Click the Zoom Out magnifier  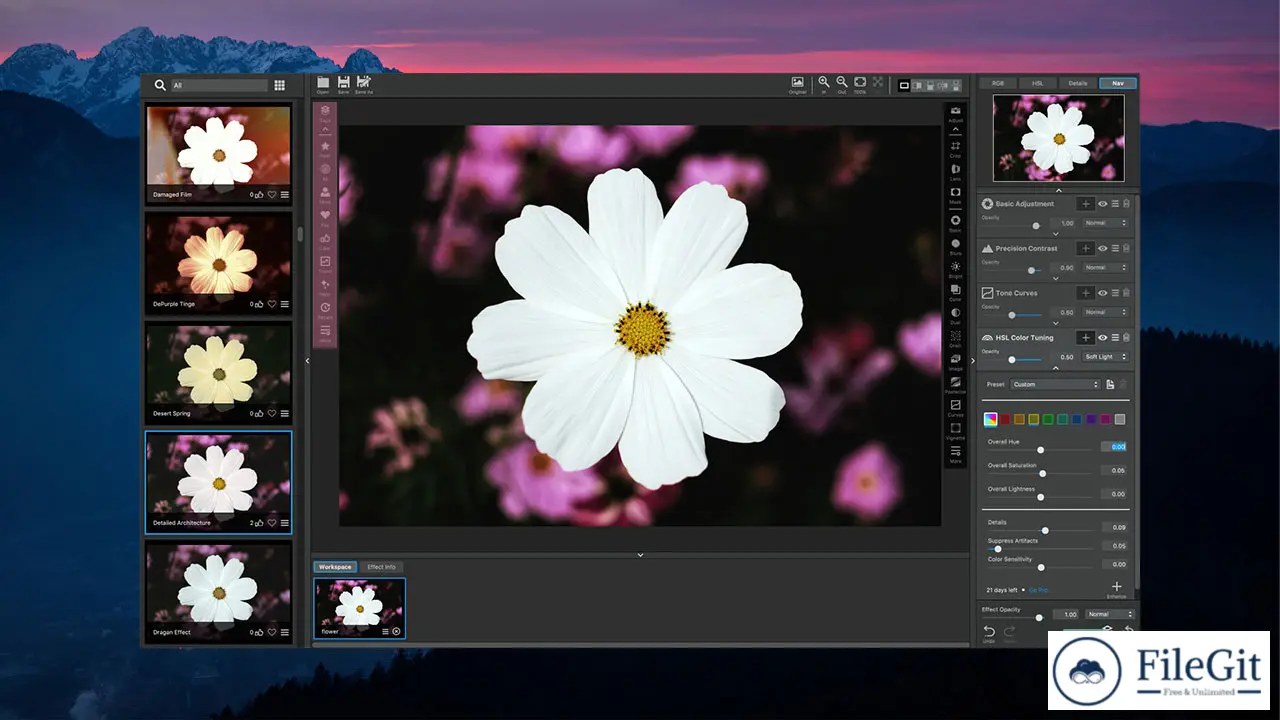(841, 82)
